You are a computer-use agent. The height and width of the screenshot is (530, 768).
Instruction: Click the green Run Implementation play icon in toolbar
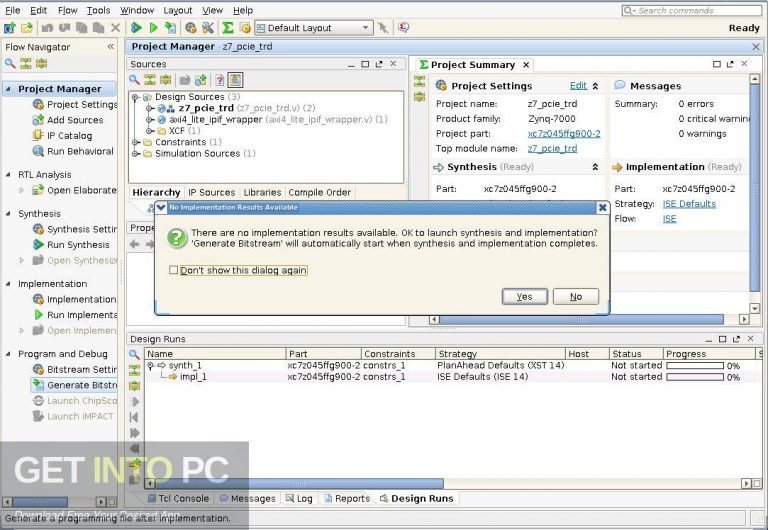pos(153,28)
